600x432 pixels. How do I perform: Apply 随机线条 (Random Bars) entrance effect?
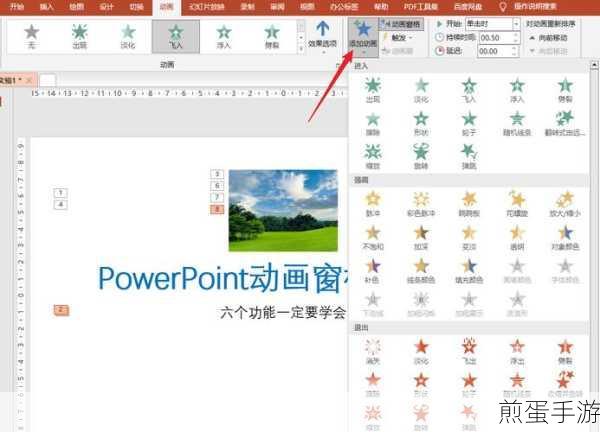pyautogui.click(x=517, y=123)
